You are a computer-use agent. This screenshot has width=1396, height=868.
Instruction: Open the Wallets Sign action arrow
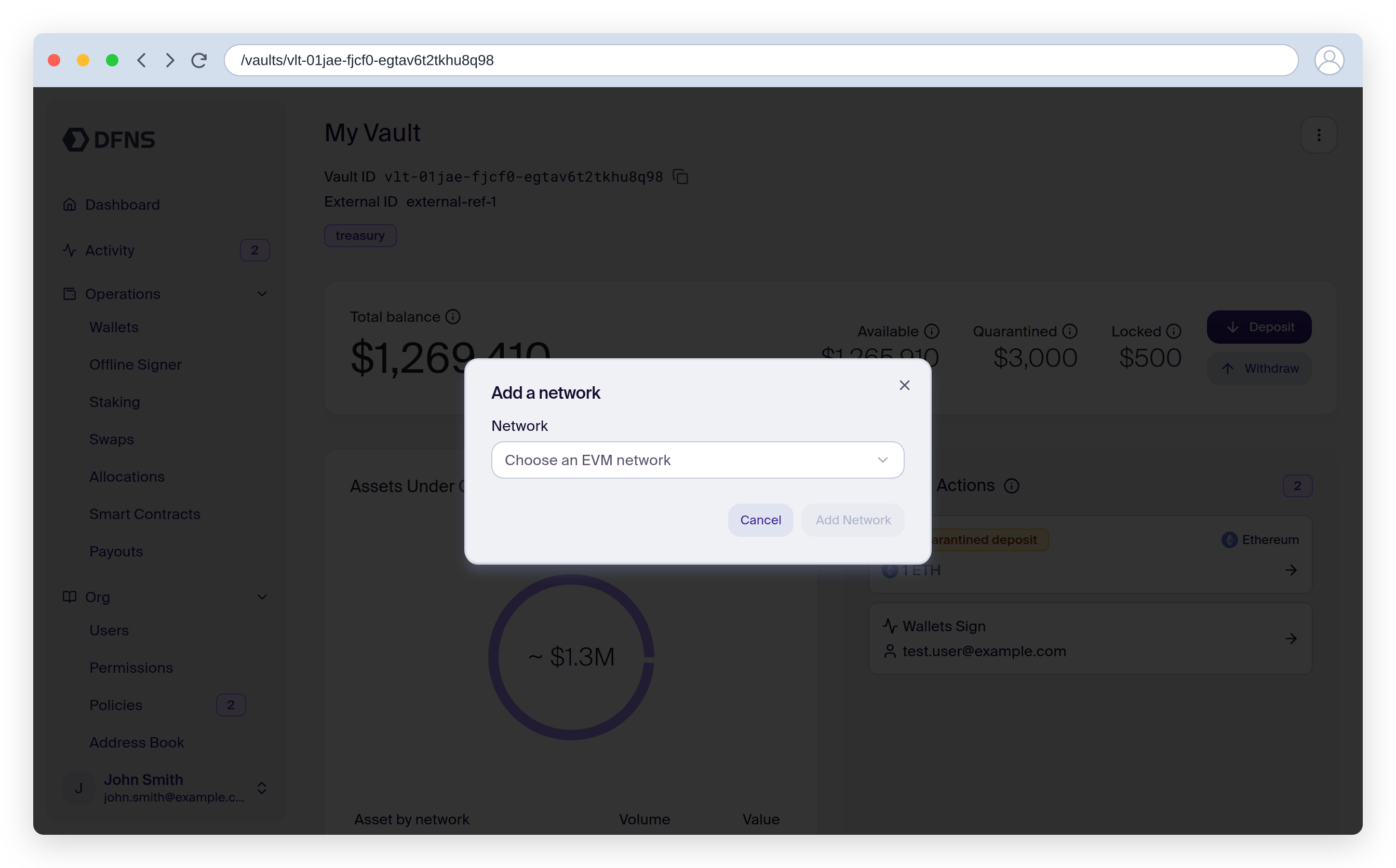pos(1291,639)
